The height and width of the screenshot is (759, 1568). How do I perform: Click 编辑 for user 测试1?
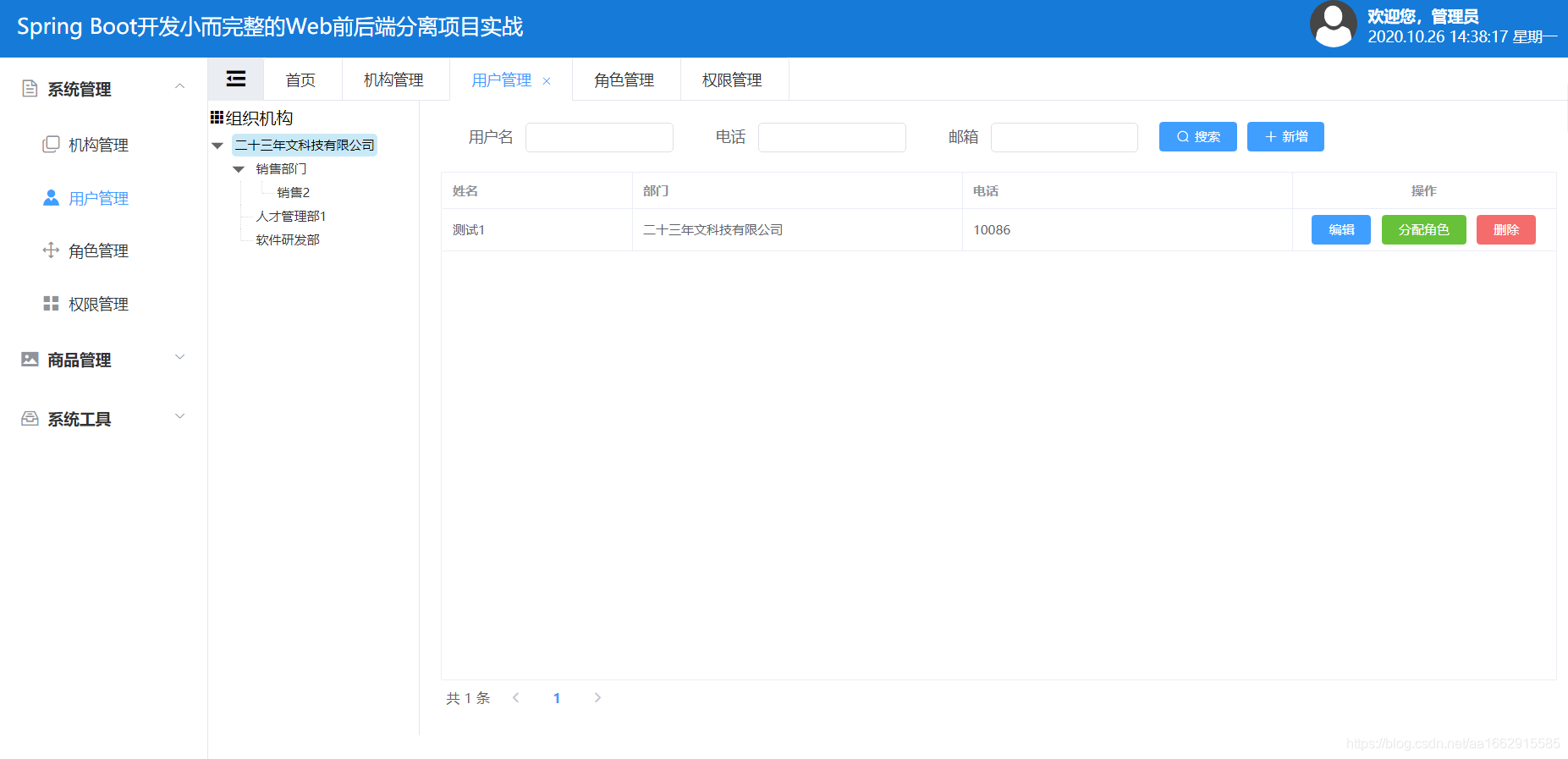pyautogui.click(x=1341, y=229)
